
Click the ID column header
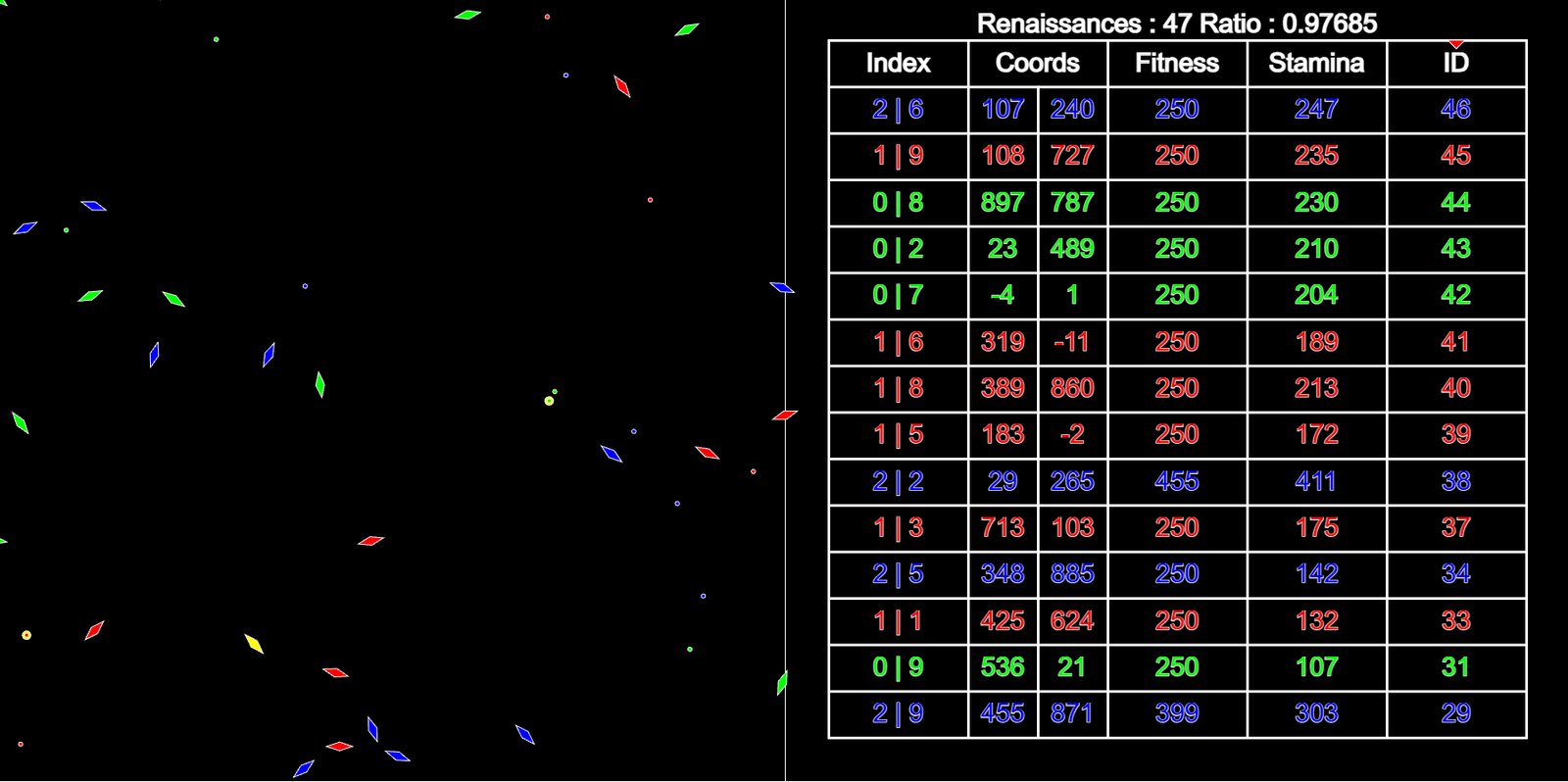click(1455, 63)
